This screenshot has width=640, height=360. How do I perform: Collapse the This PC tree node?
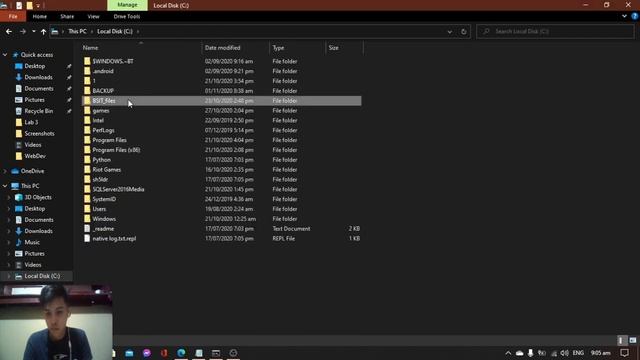click(x=5, y=186)
